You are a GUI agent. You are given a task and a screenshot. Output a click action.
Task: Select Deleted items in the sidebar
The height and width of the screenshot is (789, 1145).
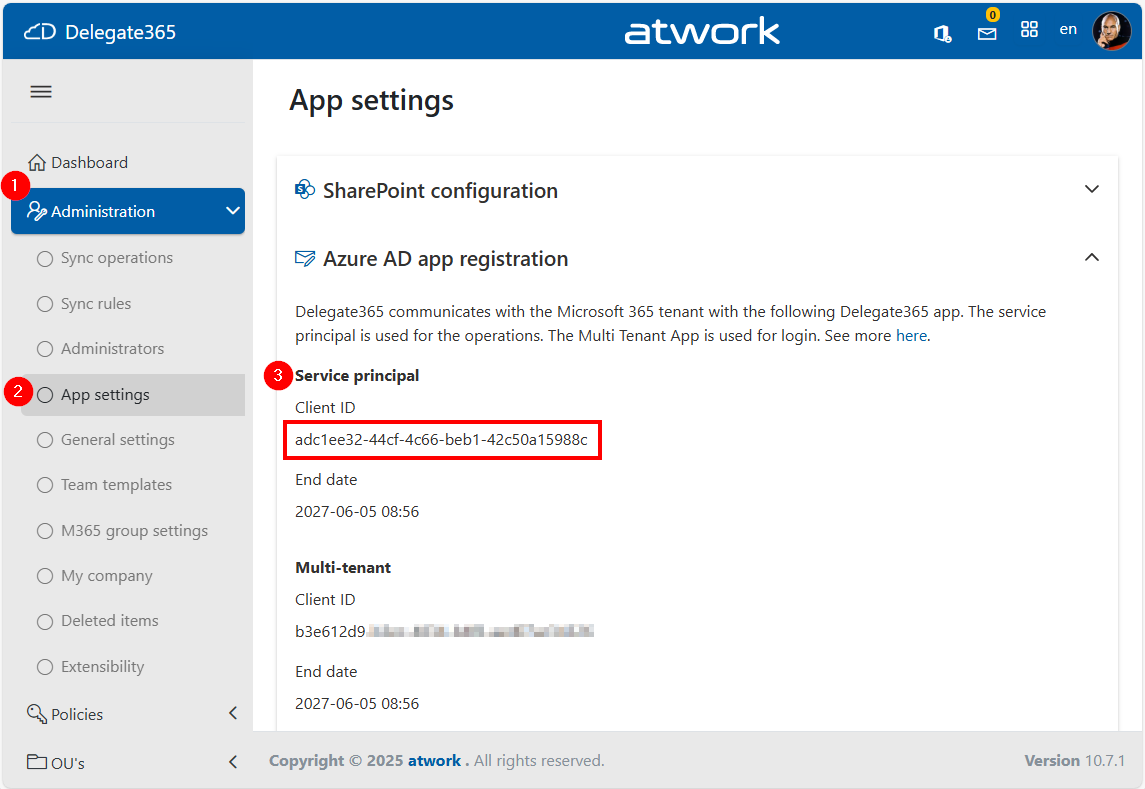[44, 620]
